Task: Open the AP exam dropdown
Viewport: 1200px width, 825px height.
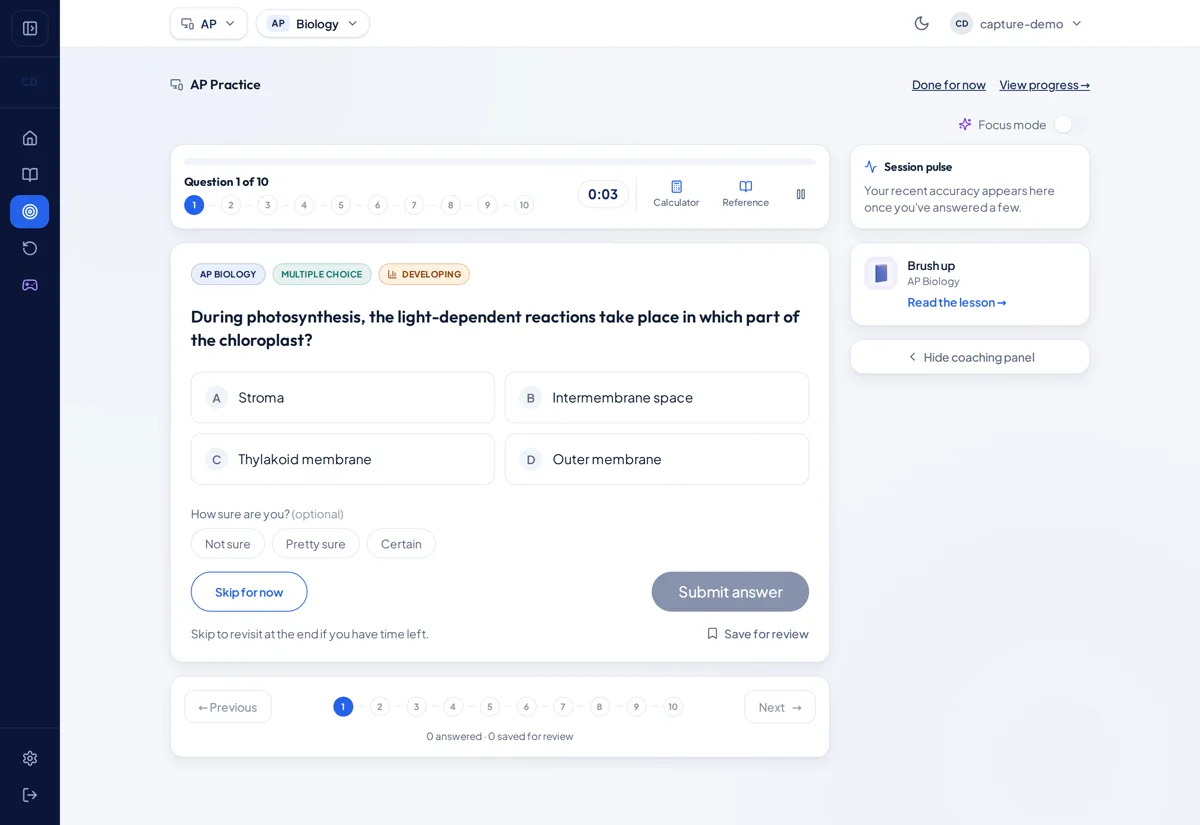Action: coord(209,23)
